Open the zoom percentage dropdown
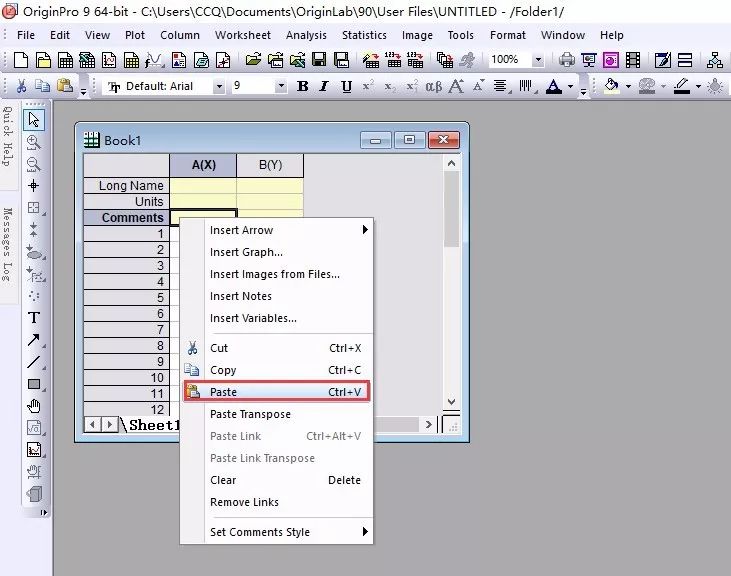Viewport: 731px width, 576px height. pos(538,60)
